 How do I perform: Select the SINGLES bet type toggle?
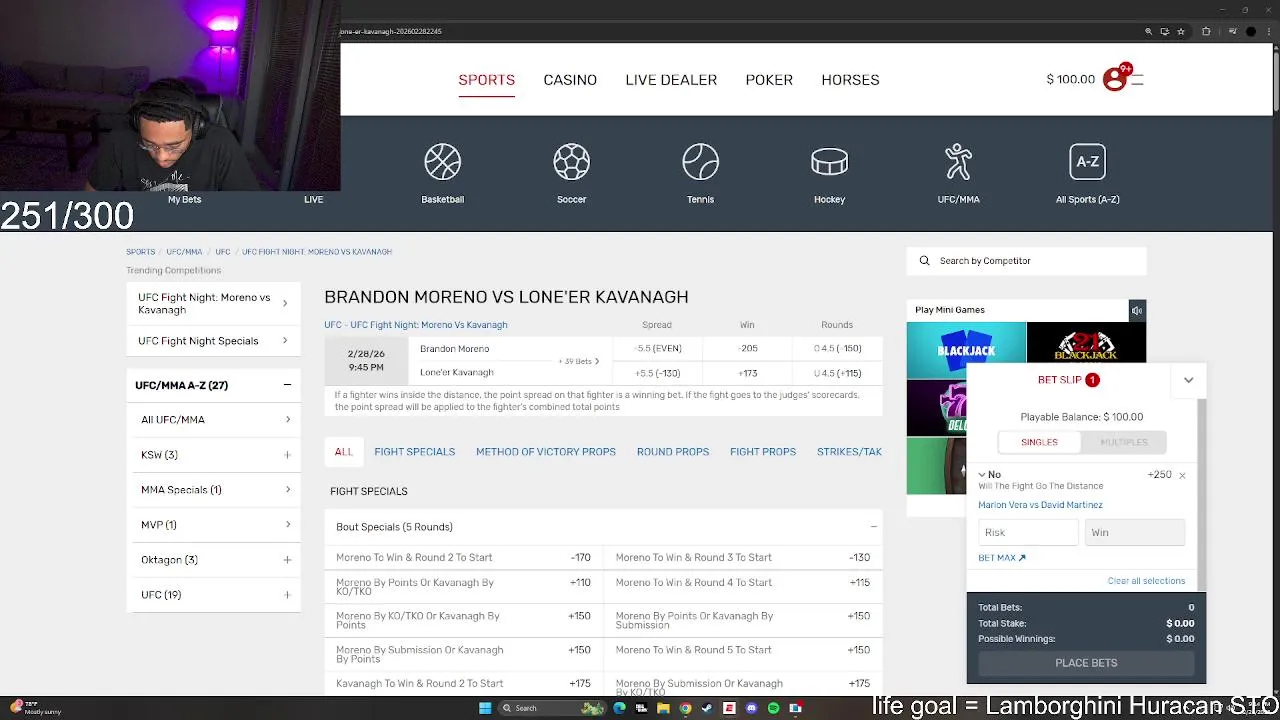point(1039,442)
